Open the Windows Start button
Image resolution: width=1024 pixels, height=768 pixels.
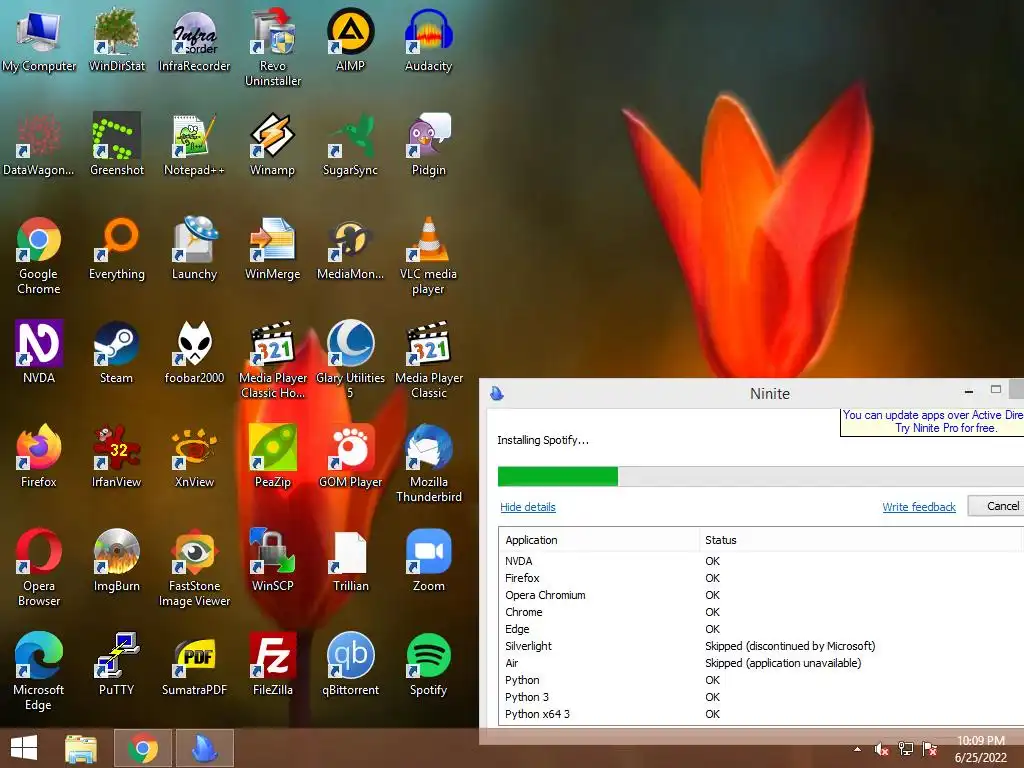click(24, 748)
